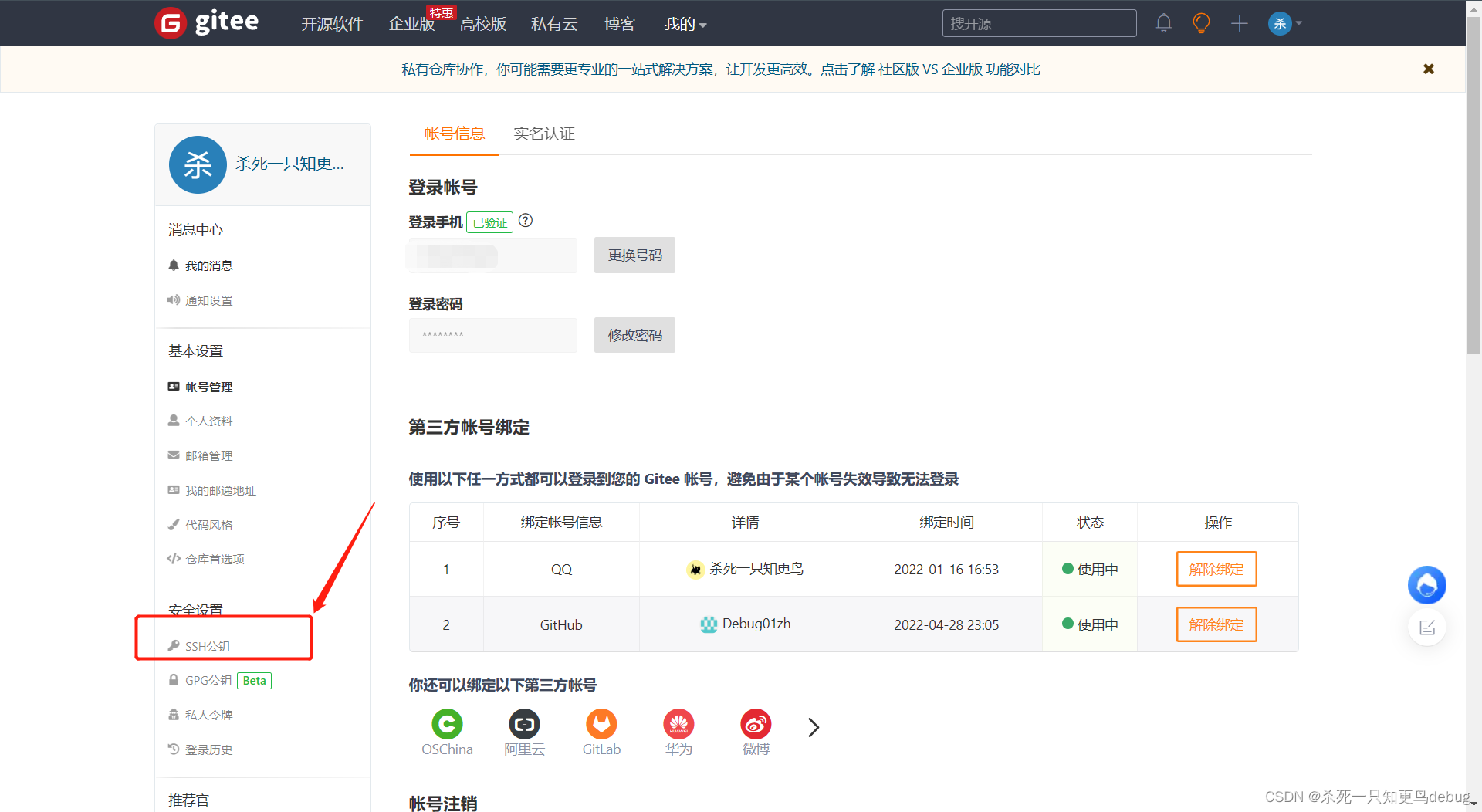Viewport: 1482px width, 812px height.
Task: Click the floating feedback edit icon
Action: tap(1427, 627)
